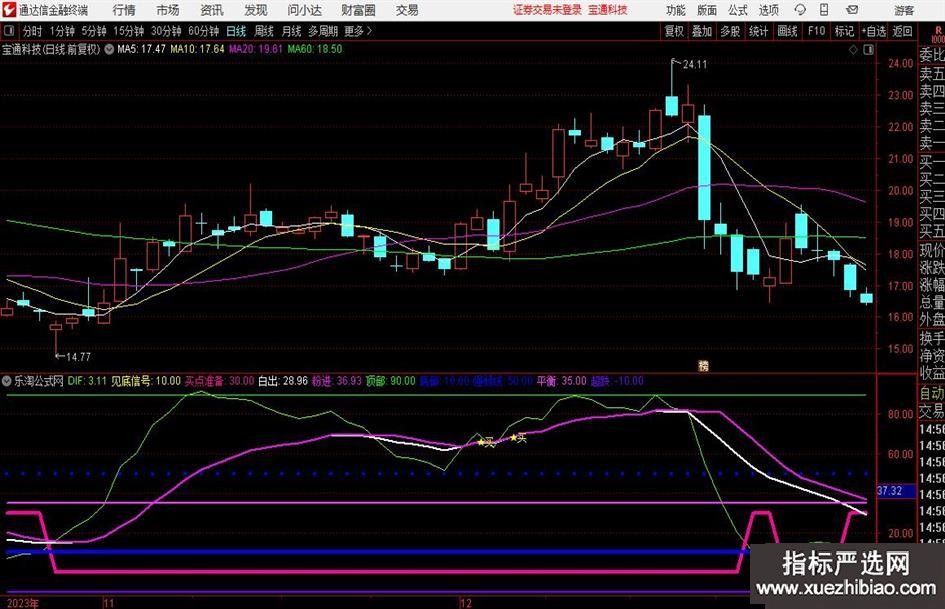This screenshot has width=945, height=609.
Task: Open the 行情 menu
Action: coord(124,10)
